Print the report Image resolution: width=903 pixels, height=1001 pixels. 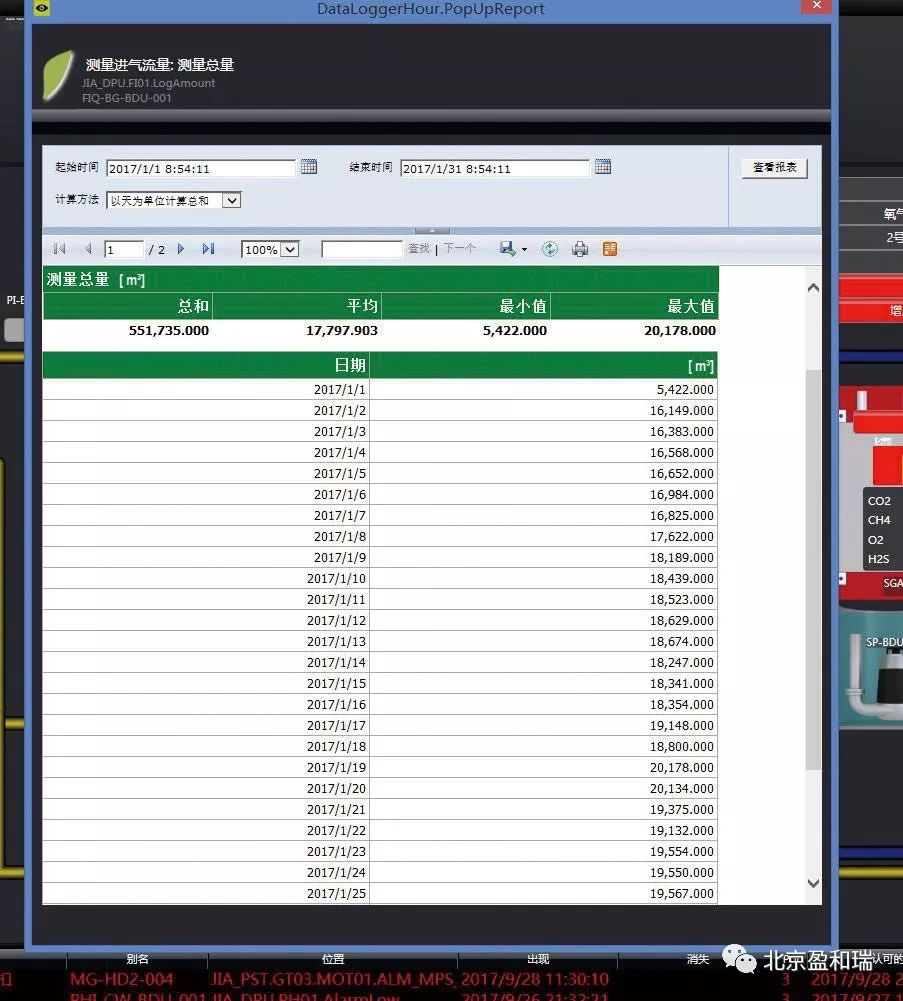(580, 249)
